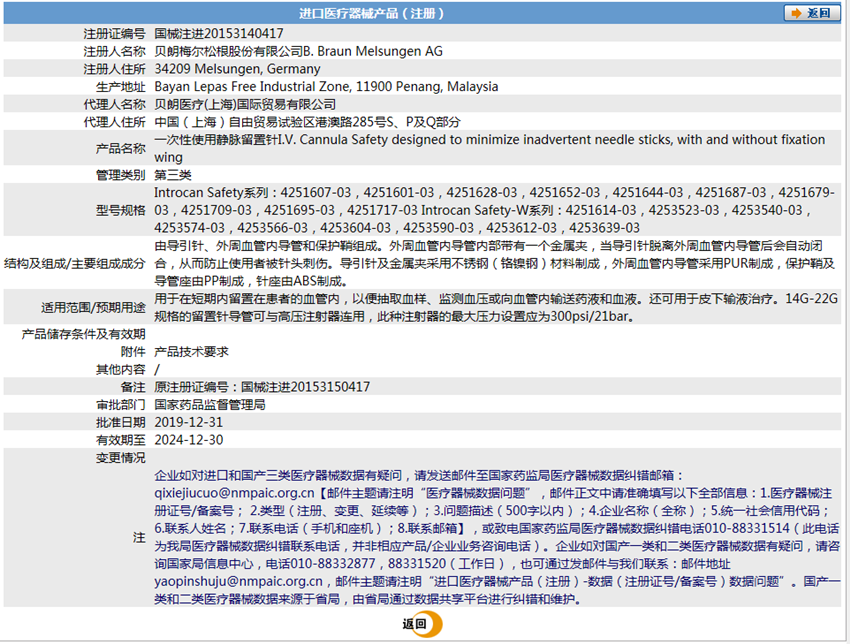Select agent name 贝朗医疗(上海)国际贸易有限公司
850x644 pixels.
(x=245, y=105)
